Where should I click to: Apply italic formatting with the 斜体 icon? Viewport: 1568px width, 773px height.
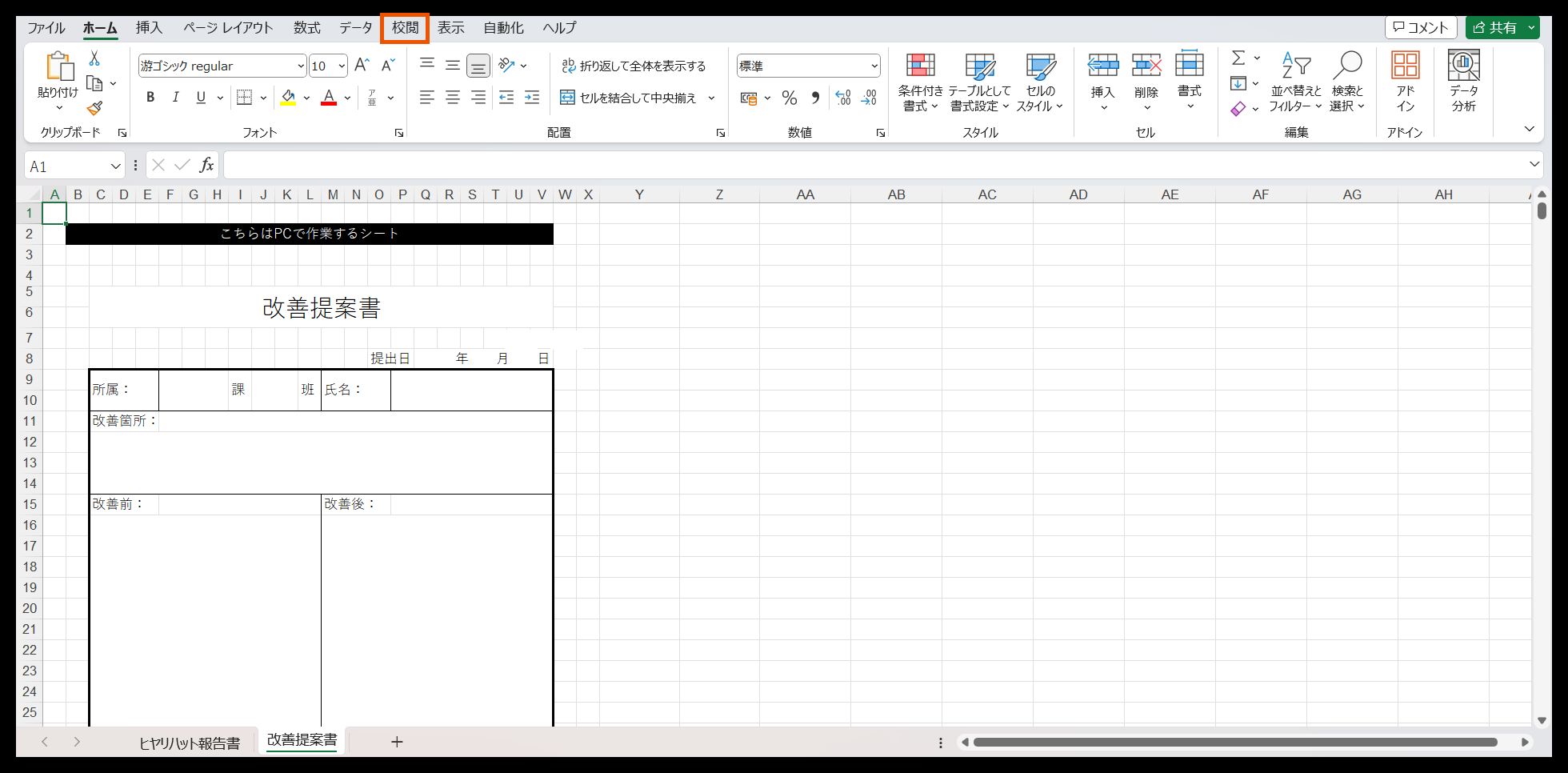click(175, 98)
